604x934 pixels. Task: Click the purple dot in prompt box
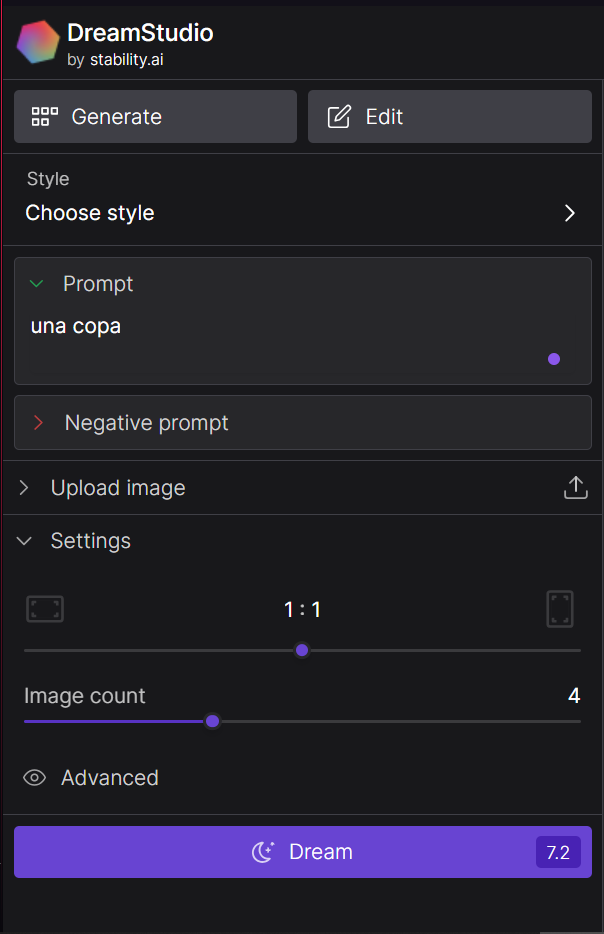(554, 359)
